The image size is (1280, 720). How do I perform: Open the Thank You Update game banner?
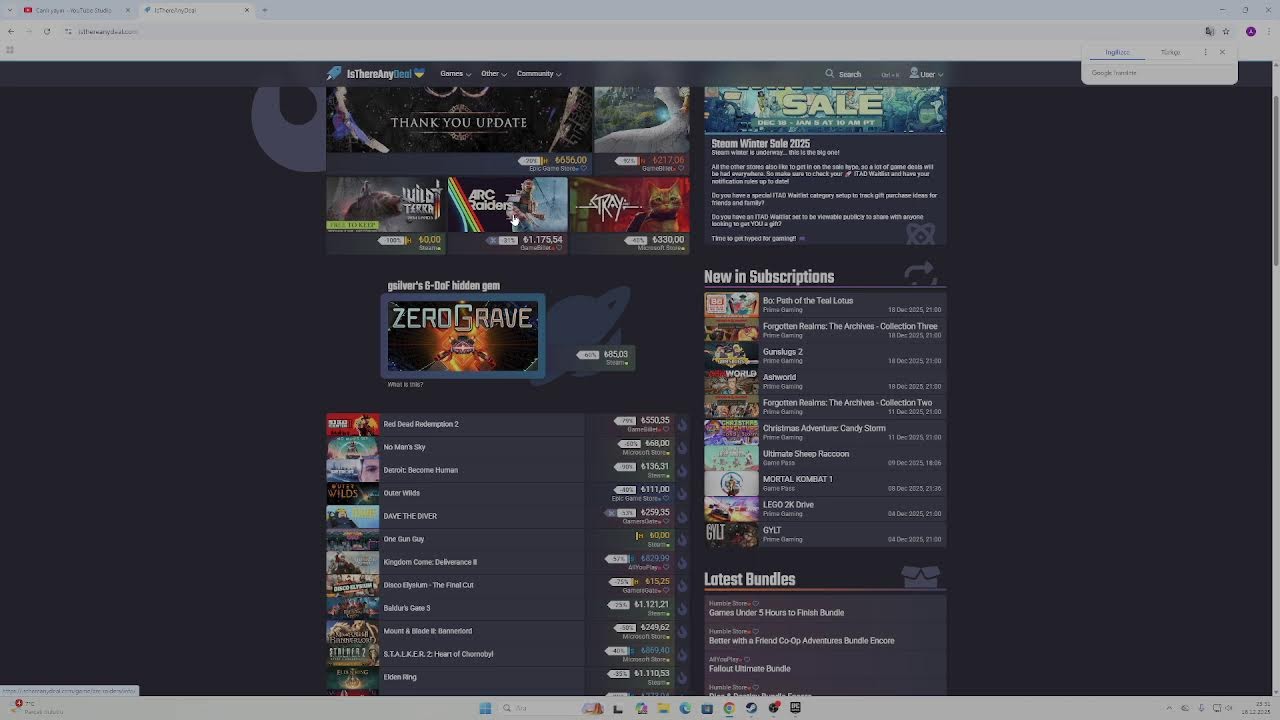pyautogui.click(x=458, y=121)
